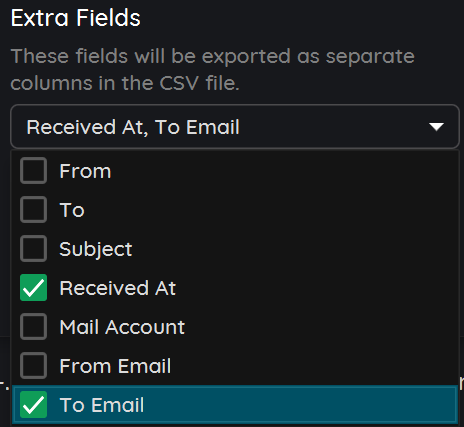Tick the From checkbox
The width and height of the screenshot is (464, 427).
coord(33,171)
